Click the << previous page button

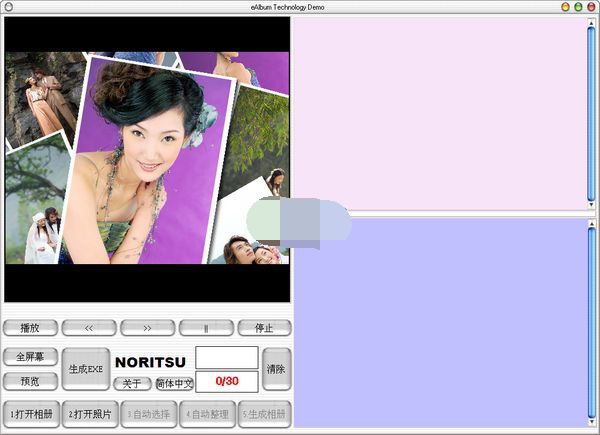88,328
